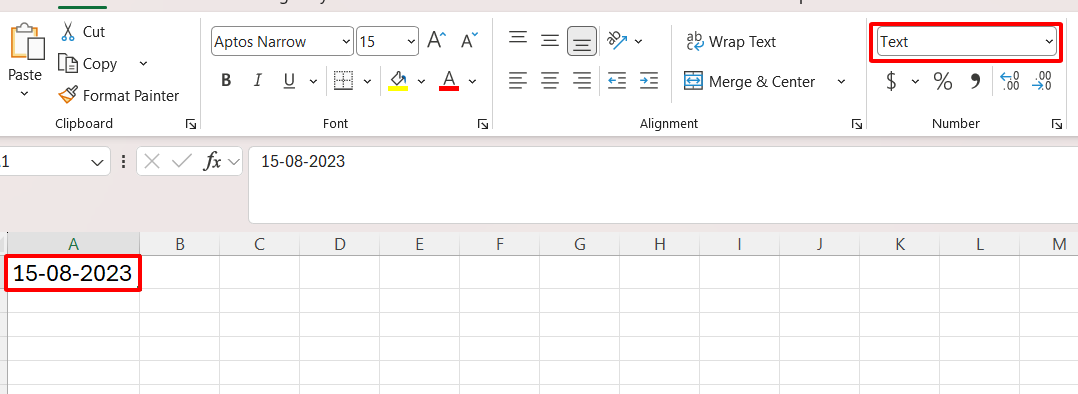The height and width of the screenshot is (394, 1078).
Task: Increase indent
Action: [648, 81]
